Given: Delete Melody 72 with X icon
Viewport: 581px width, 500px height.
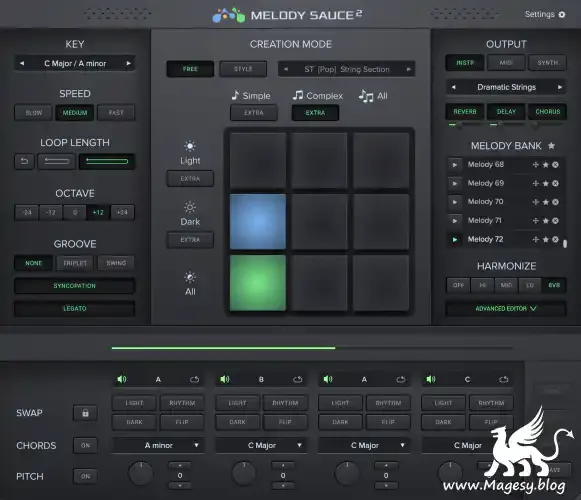Looking at the screenshot, I should point(555,240).
